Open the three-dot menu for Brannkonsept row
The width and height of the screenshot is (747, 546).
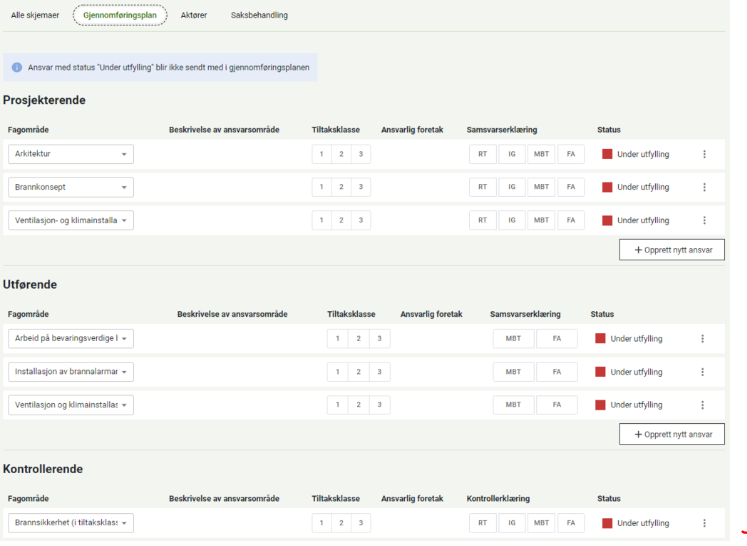[x=704, y=187]
